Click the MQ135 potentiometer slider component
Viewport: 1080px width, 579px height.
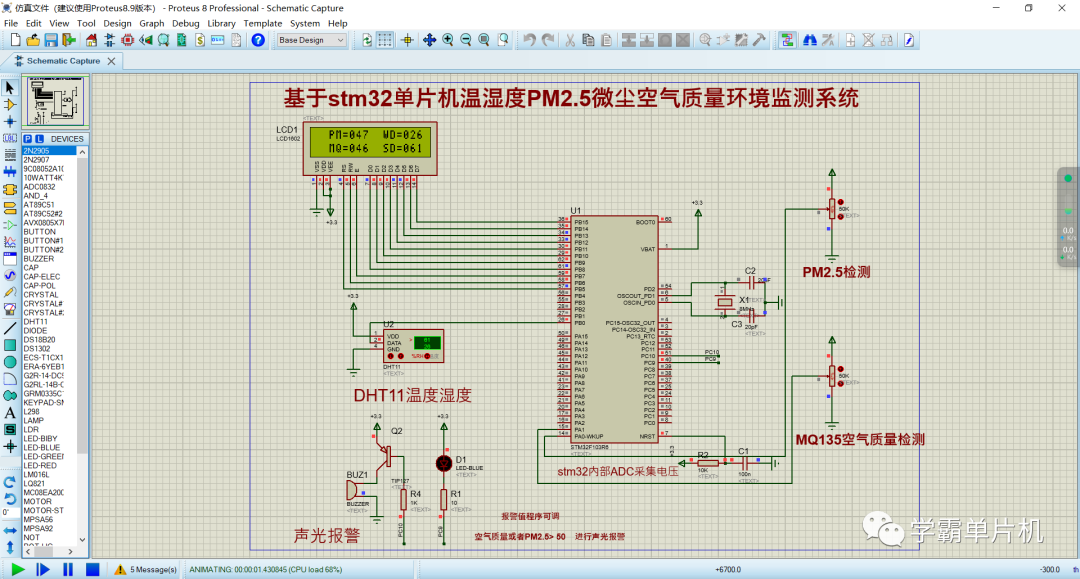point(832,376)
